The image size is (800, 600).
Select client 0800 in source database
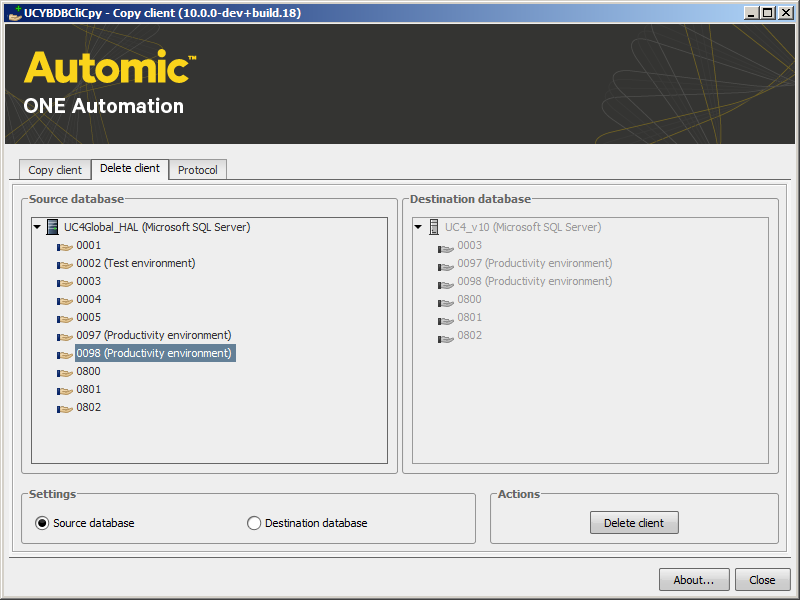click(x=88, y=371)
